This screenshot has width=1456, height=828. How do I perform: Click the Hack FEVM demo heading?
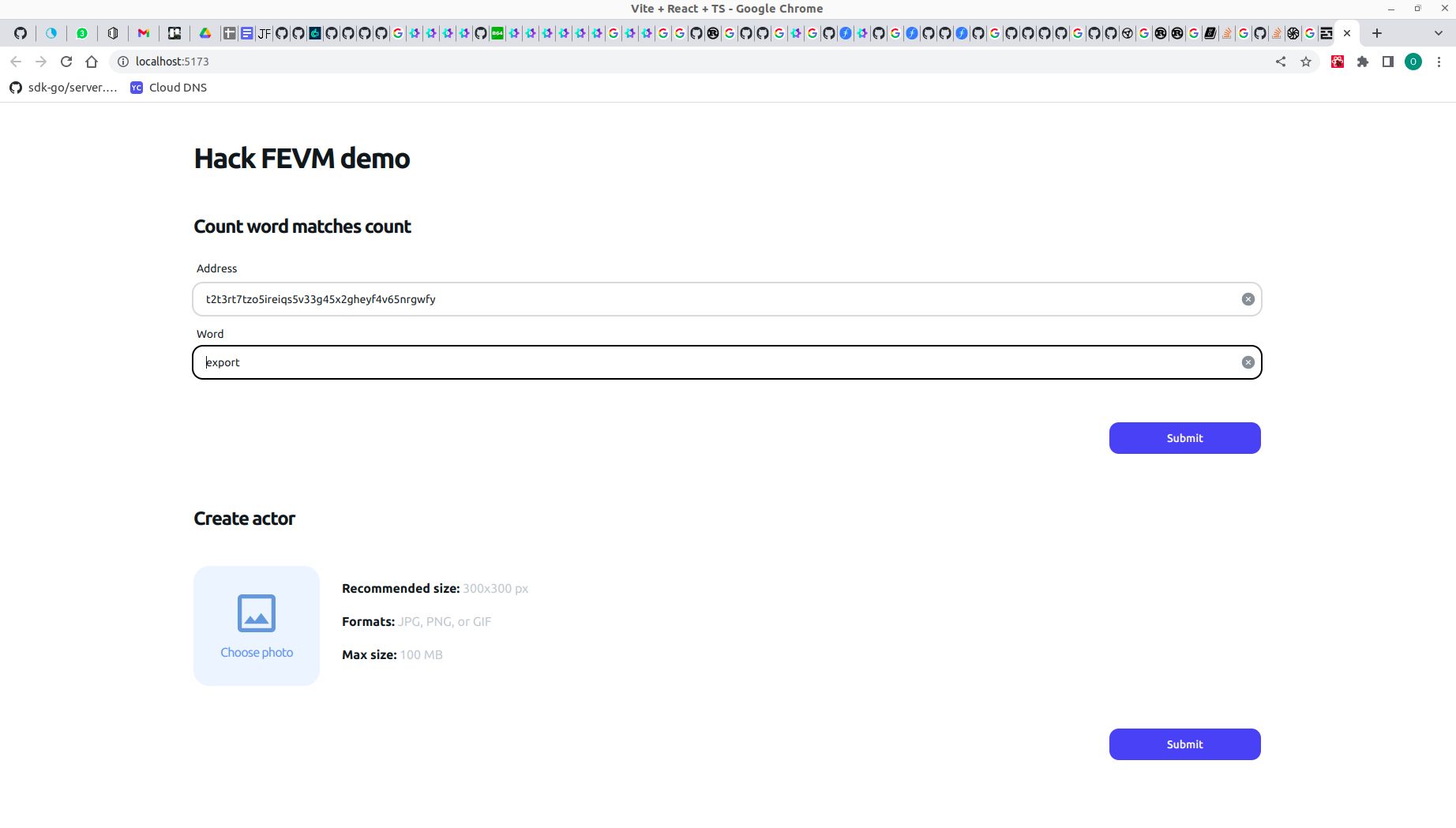(302, 159)
